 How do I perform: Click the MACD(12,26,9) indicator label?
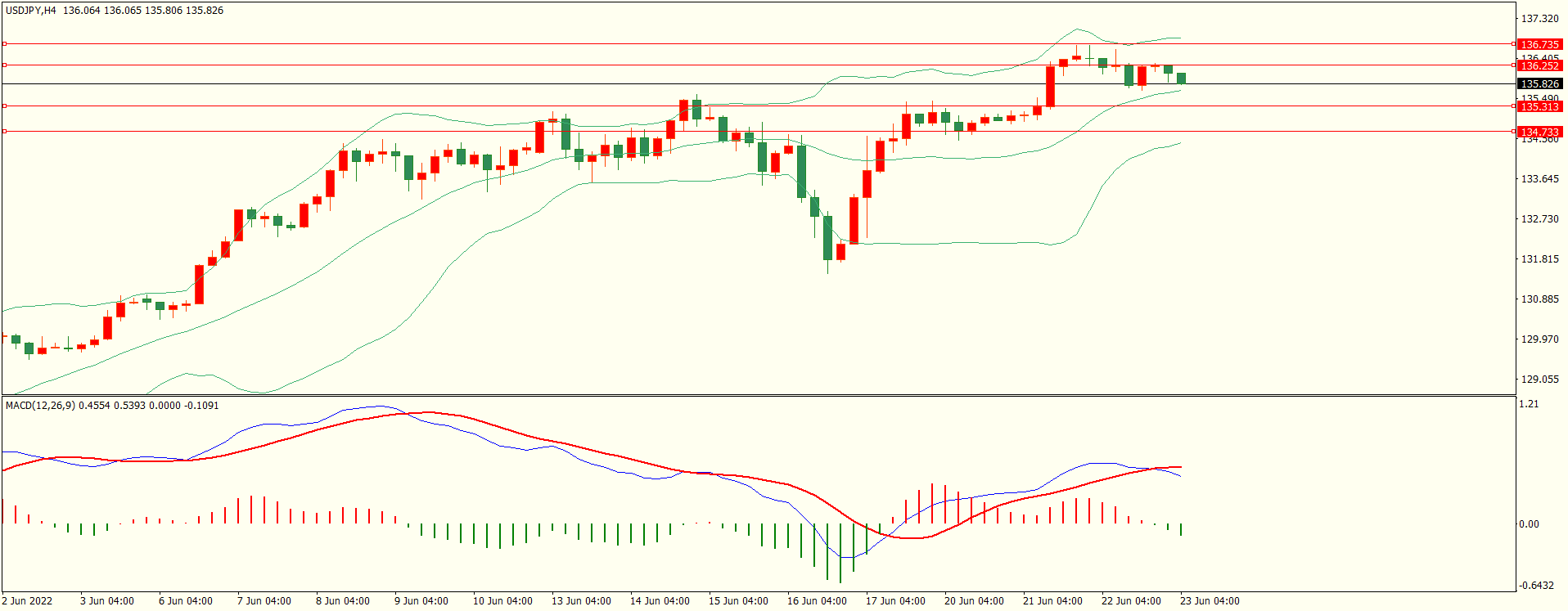coord(40,406)
